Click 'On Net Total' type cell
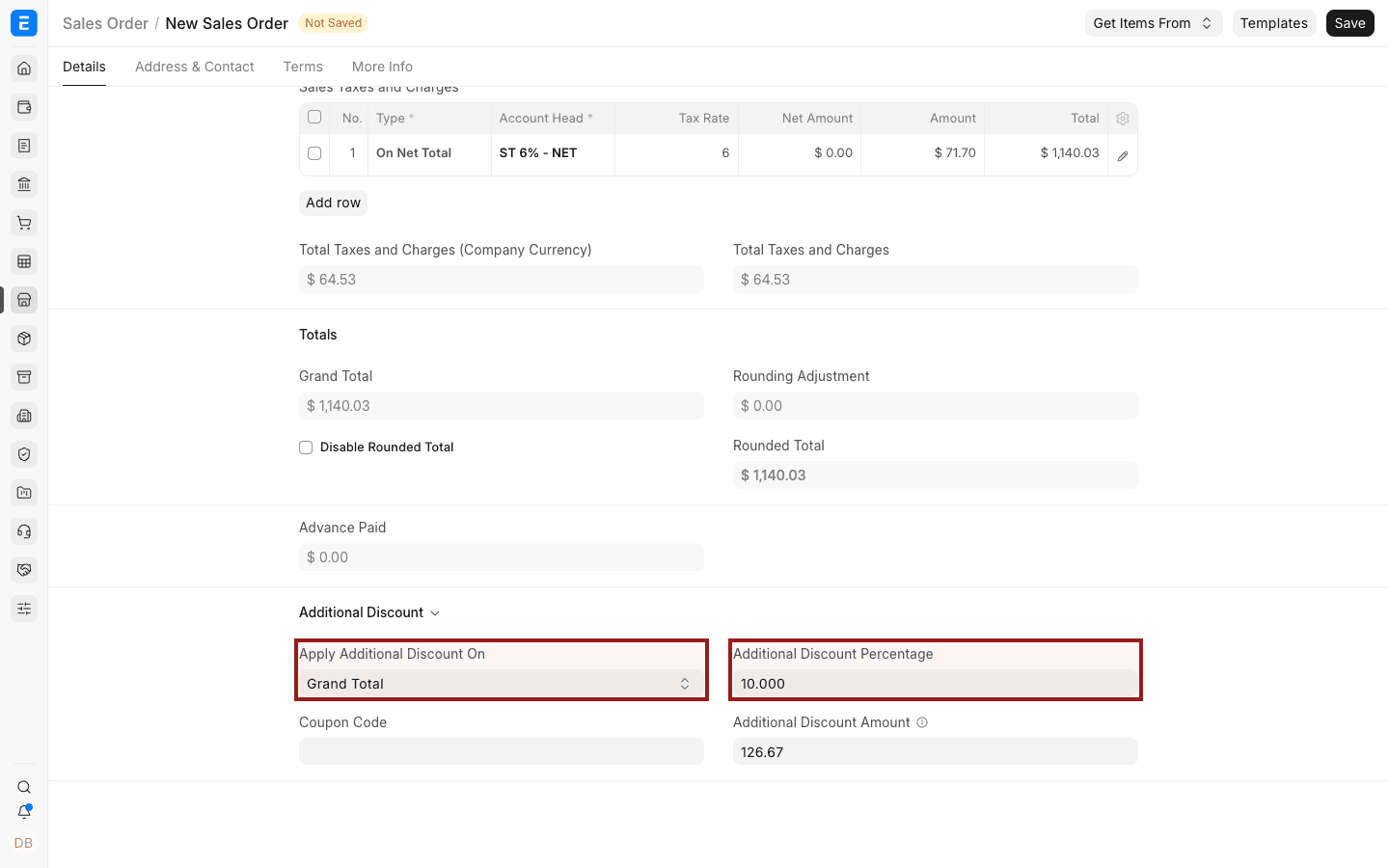 (429, 153)
